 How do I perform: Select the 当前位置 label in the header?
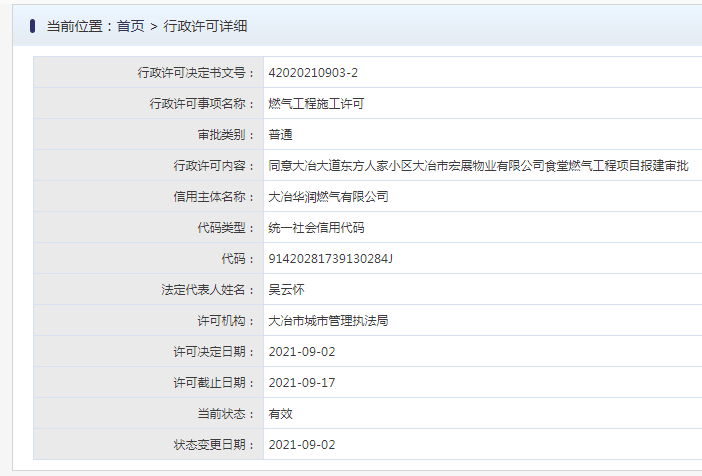tap(75, 26)
